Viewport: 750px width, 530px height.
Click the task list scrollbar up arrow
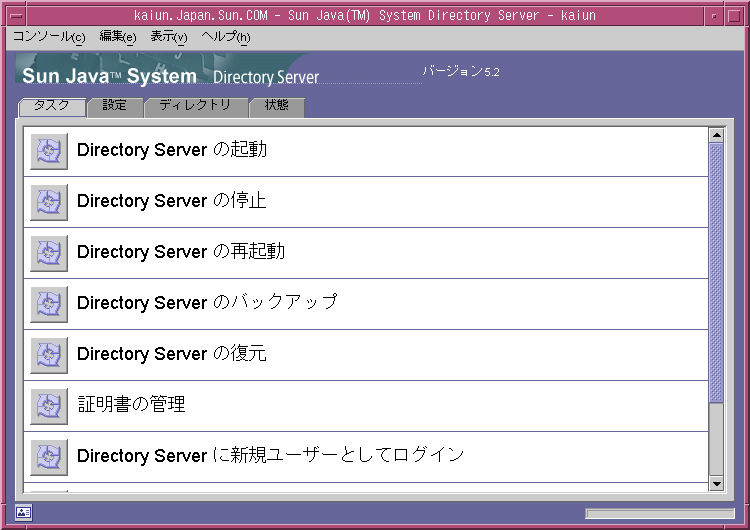pos(716,135)
